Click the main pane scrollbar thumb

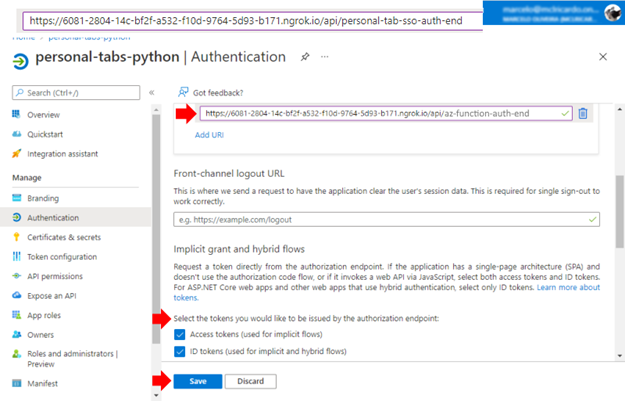tap(620, 212)
